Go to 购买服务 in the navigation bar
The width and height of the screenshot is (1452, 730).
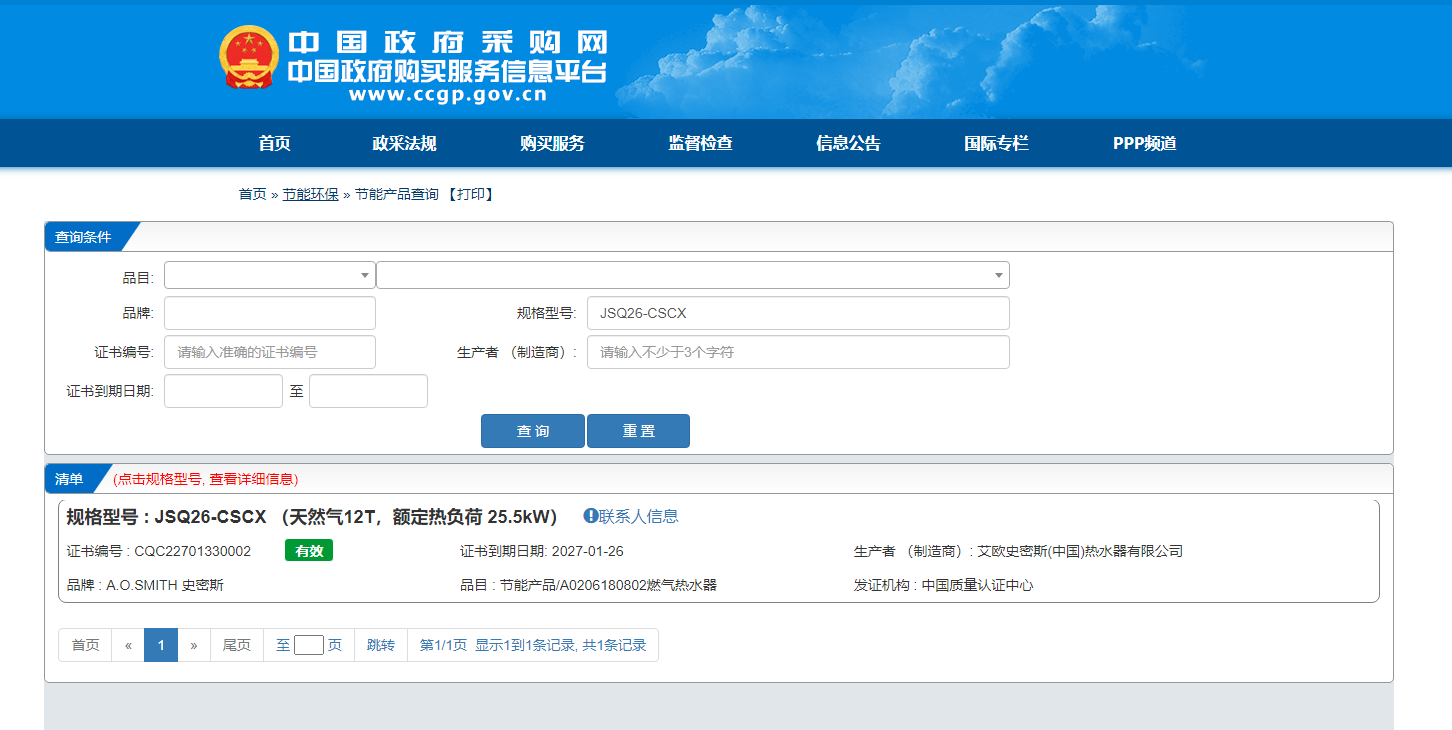pyautogui.click(x=552, y=143)
